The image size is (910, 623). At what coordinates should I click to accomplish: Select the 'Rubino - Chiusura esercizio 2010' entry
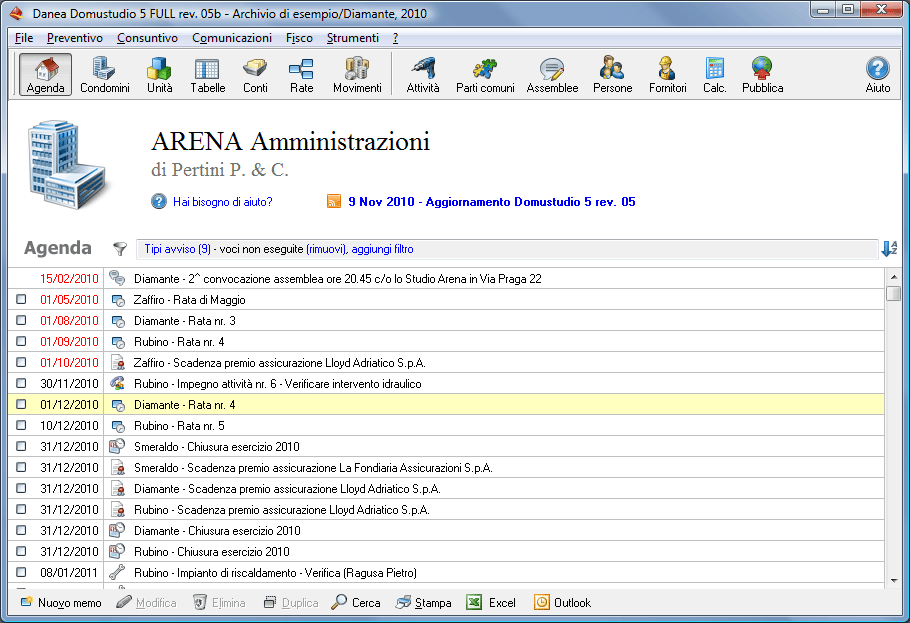[446, 552]
